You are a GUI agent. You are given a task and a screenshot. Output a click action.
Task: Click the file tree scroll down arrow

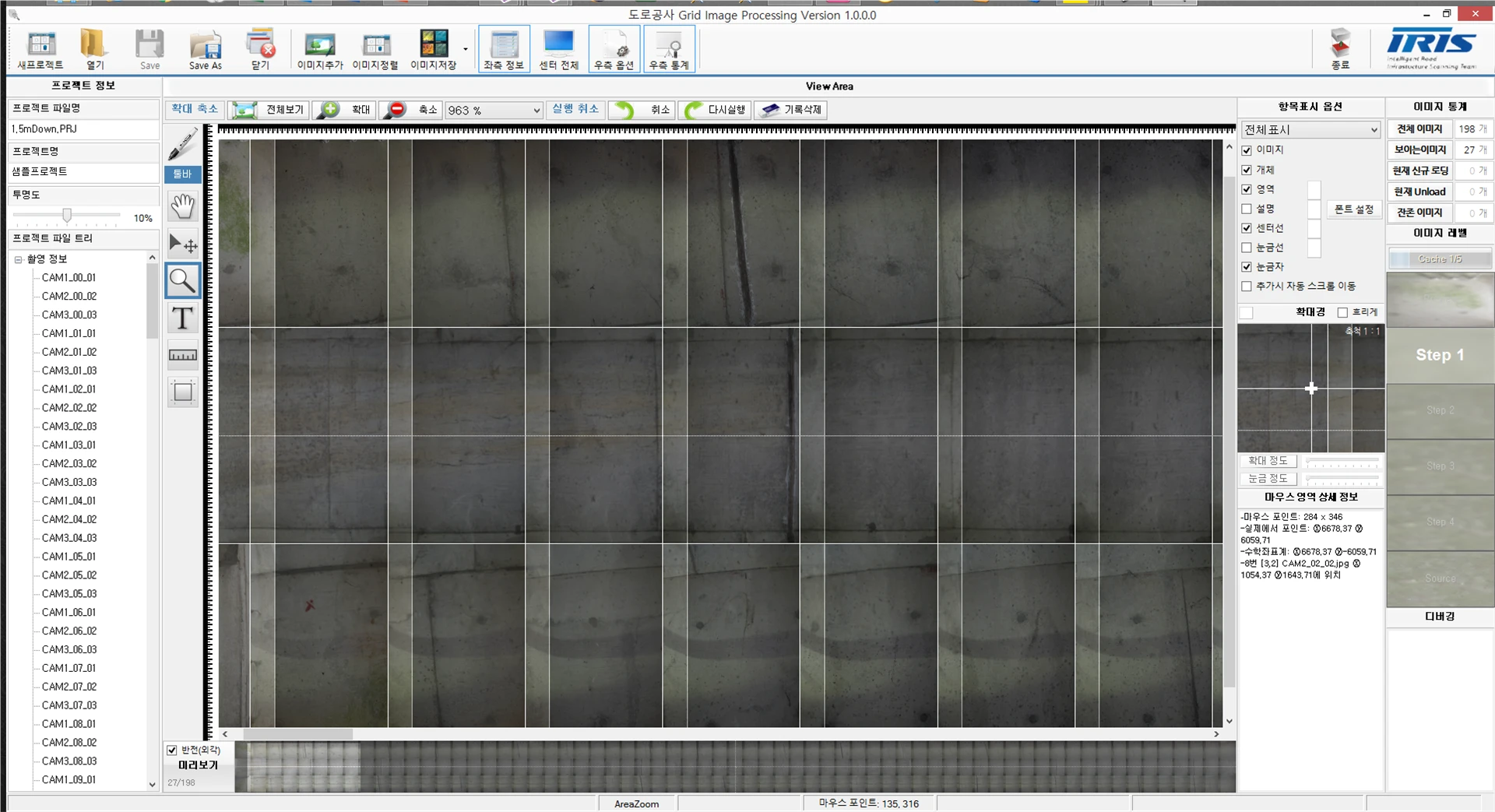[153, 784]
